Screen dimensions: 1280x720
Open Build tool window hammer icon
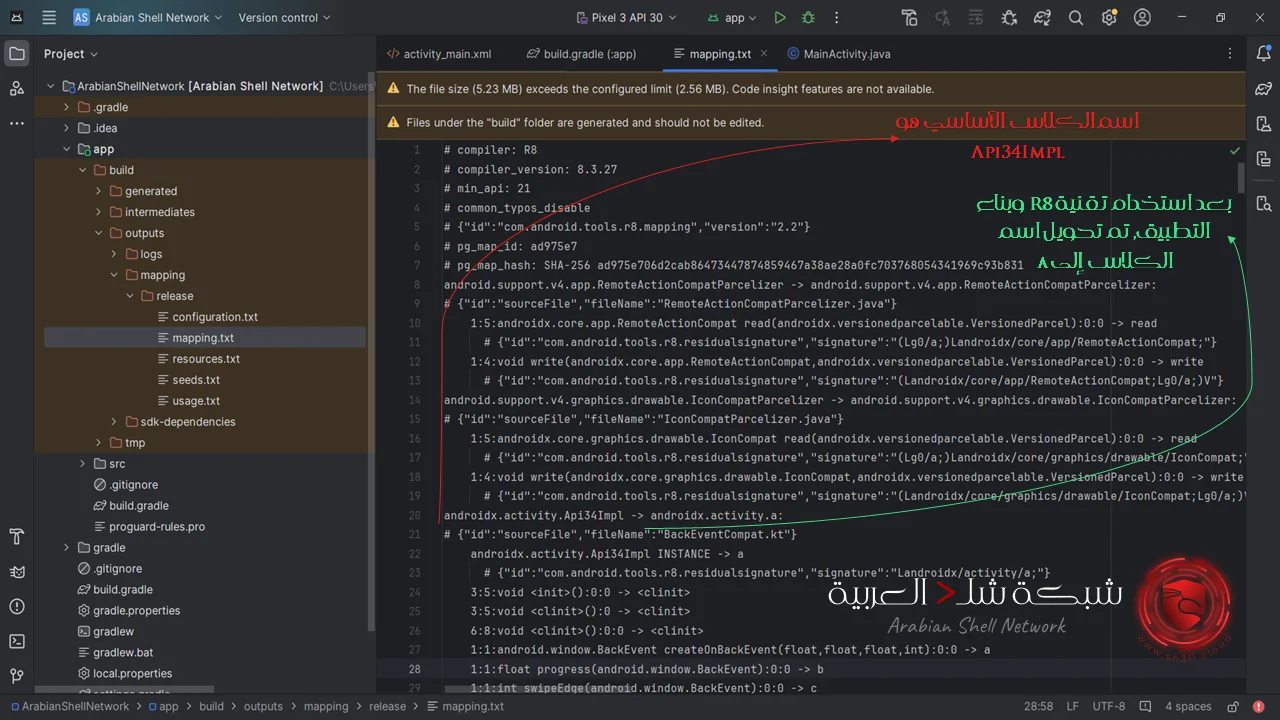16,537
